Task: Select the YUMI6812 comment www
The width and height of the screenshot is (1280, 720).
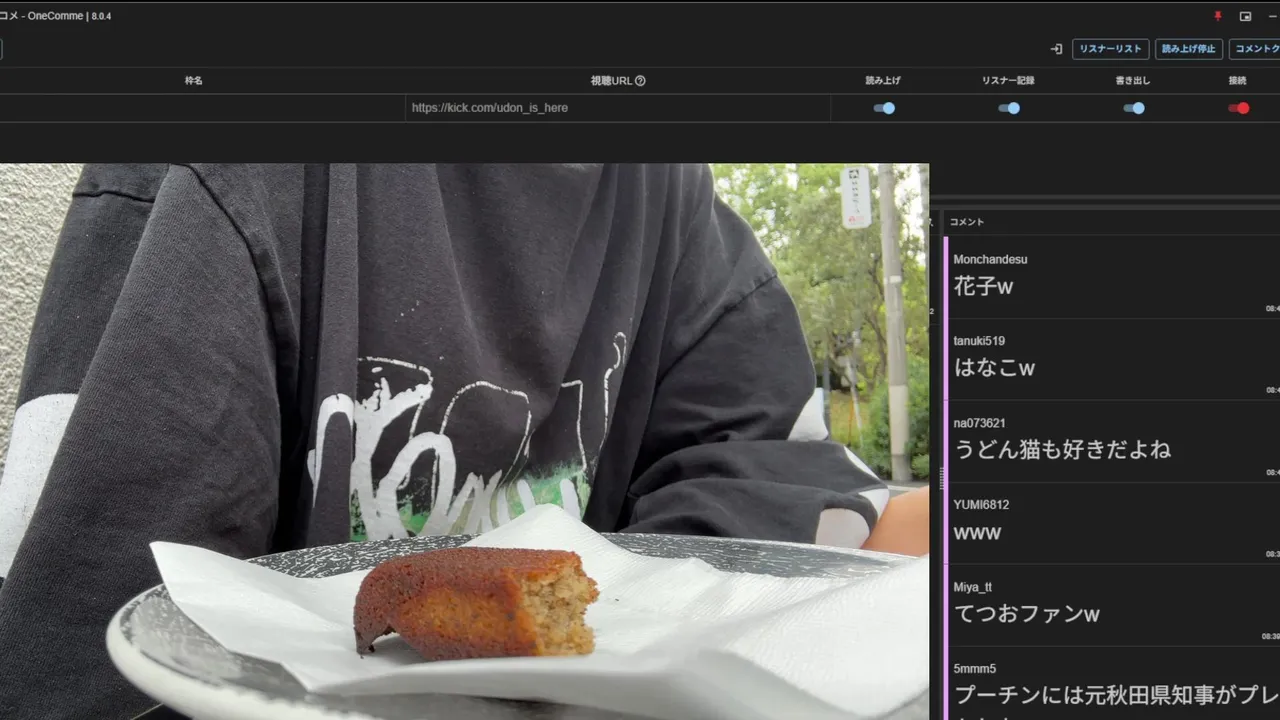Action: (1112, 524)
